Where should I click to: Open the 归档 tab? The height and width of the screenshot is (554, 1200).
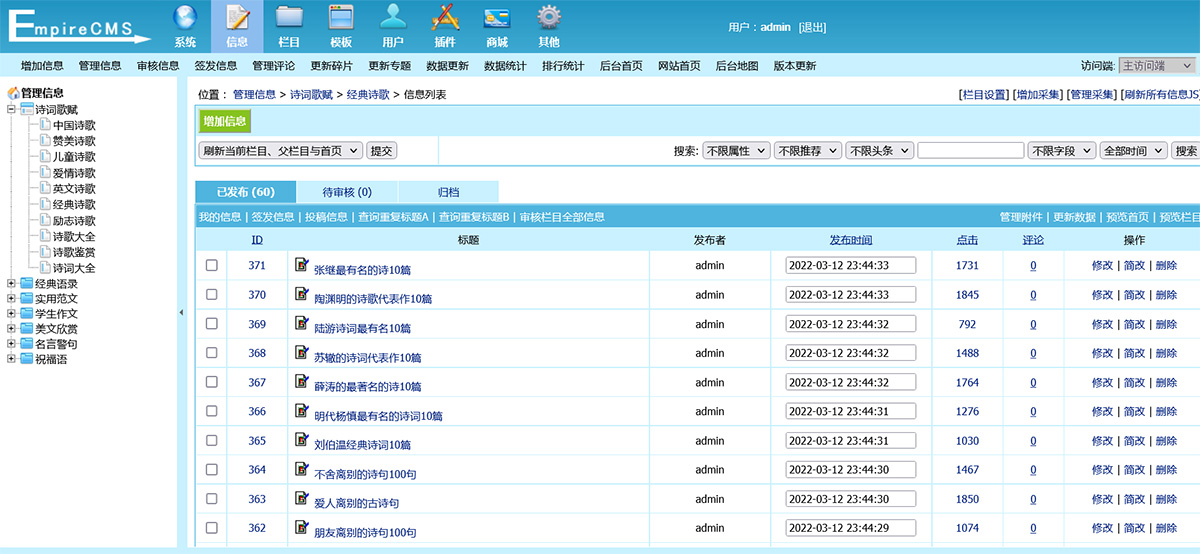click(449, 192)
